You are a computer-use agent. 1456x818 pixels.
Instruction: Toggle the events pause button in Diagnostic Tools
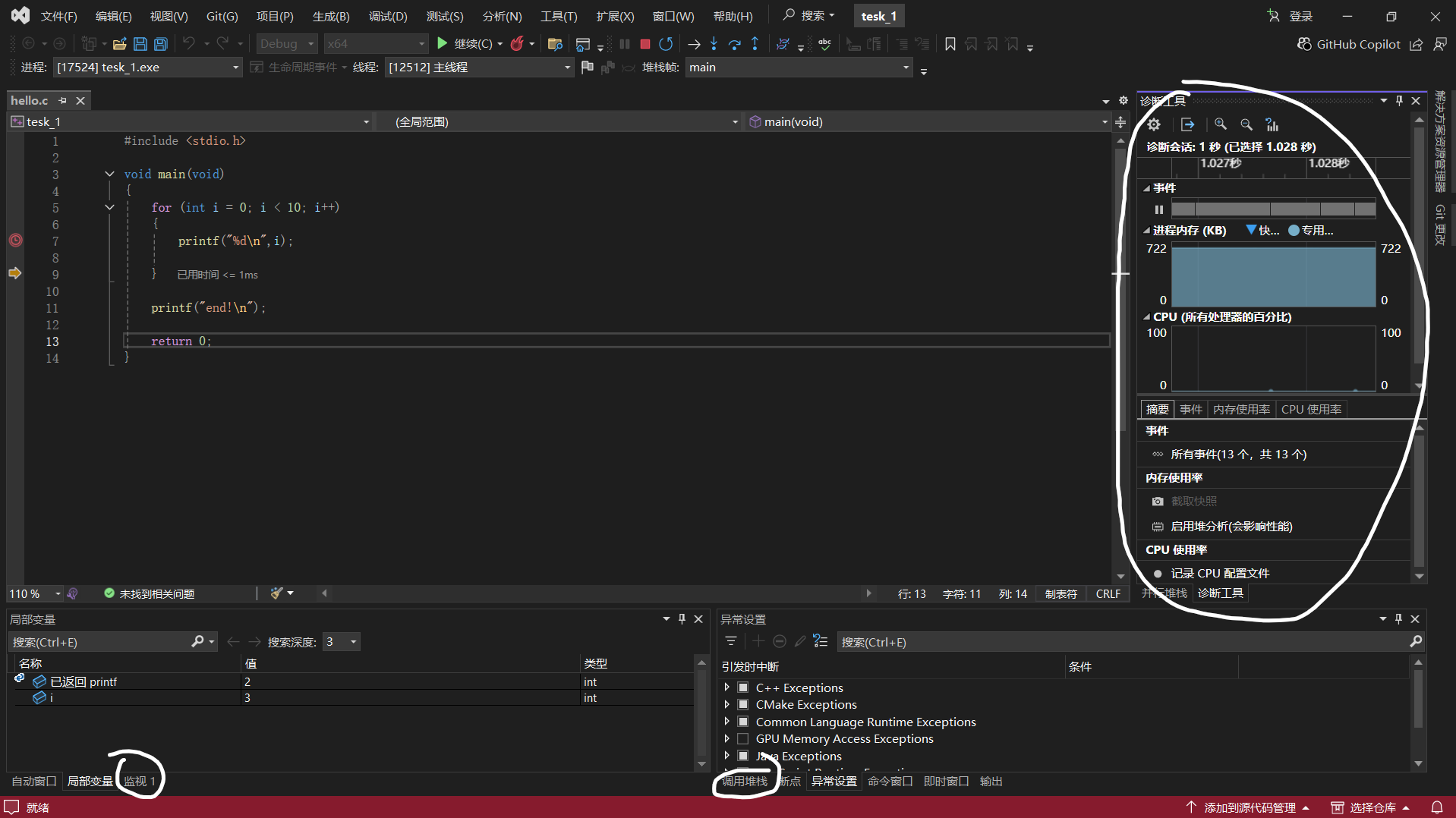coord(1158,209)
